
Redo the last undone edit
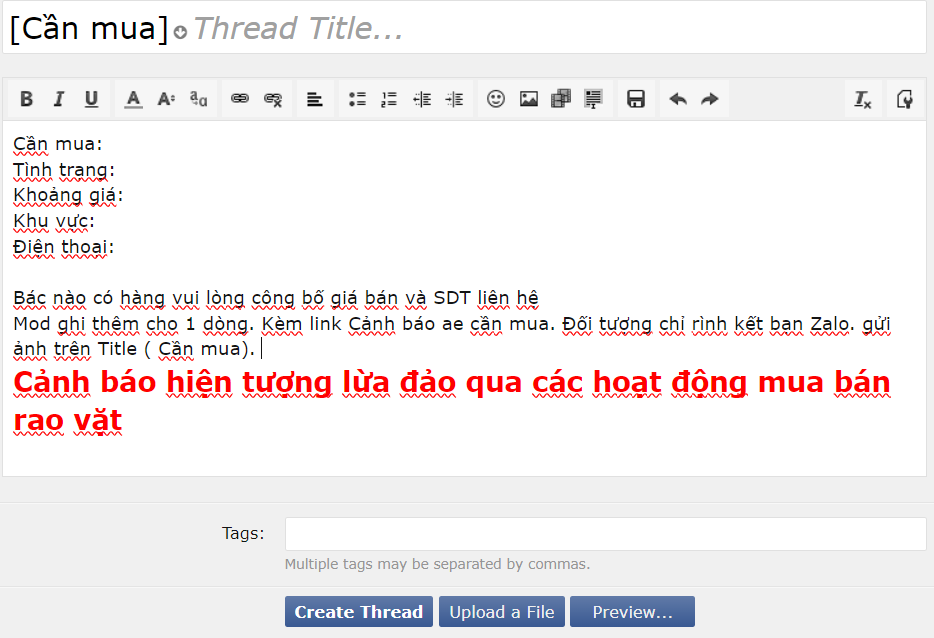[710, 99]
